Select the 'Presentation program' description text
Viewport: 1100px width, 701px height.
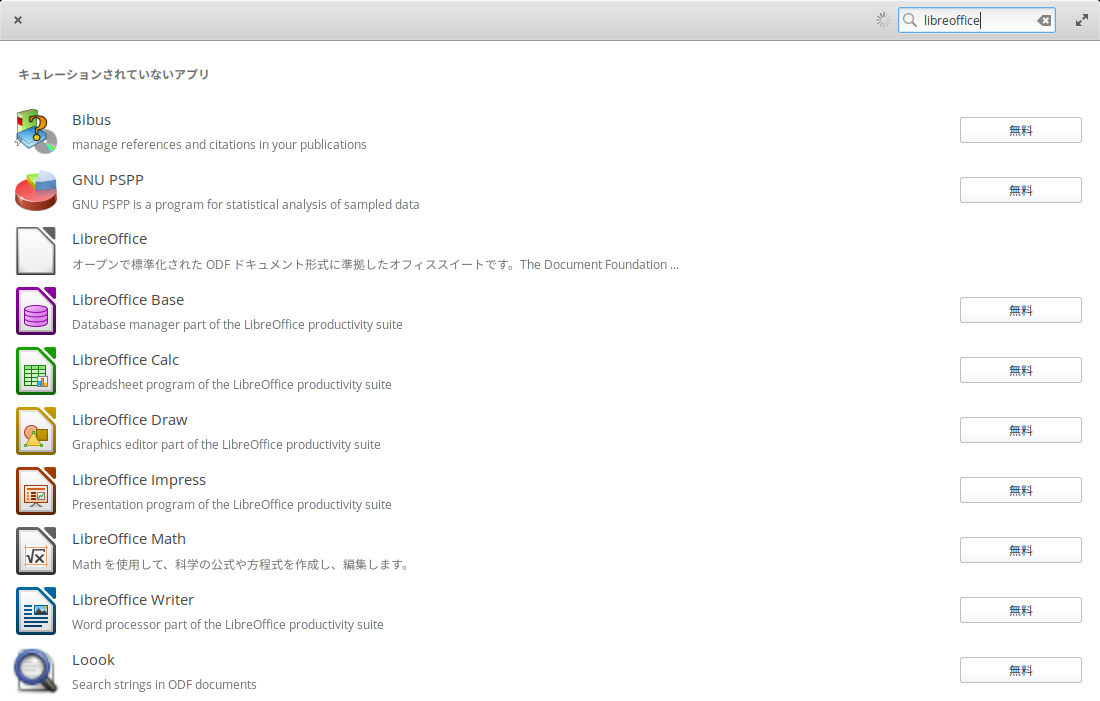(x=232, y=505)
